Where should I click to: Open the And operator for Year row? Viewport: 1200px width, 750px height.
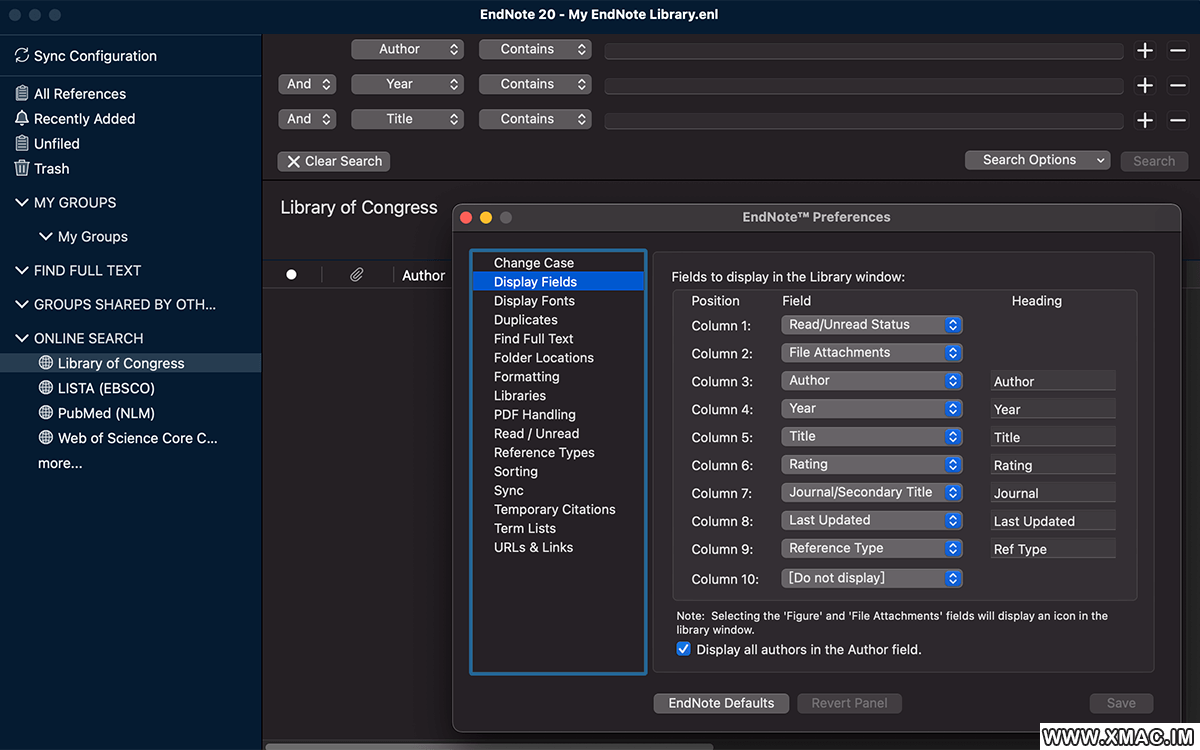(x=306, y=84)
